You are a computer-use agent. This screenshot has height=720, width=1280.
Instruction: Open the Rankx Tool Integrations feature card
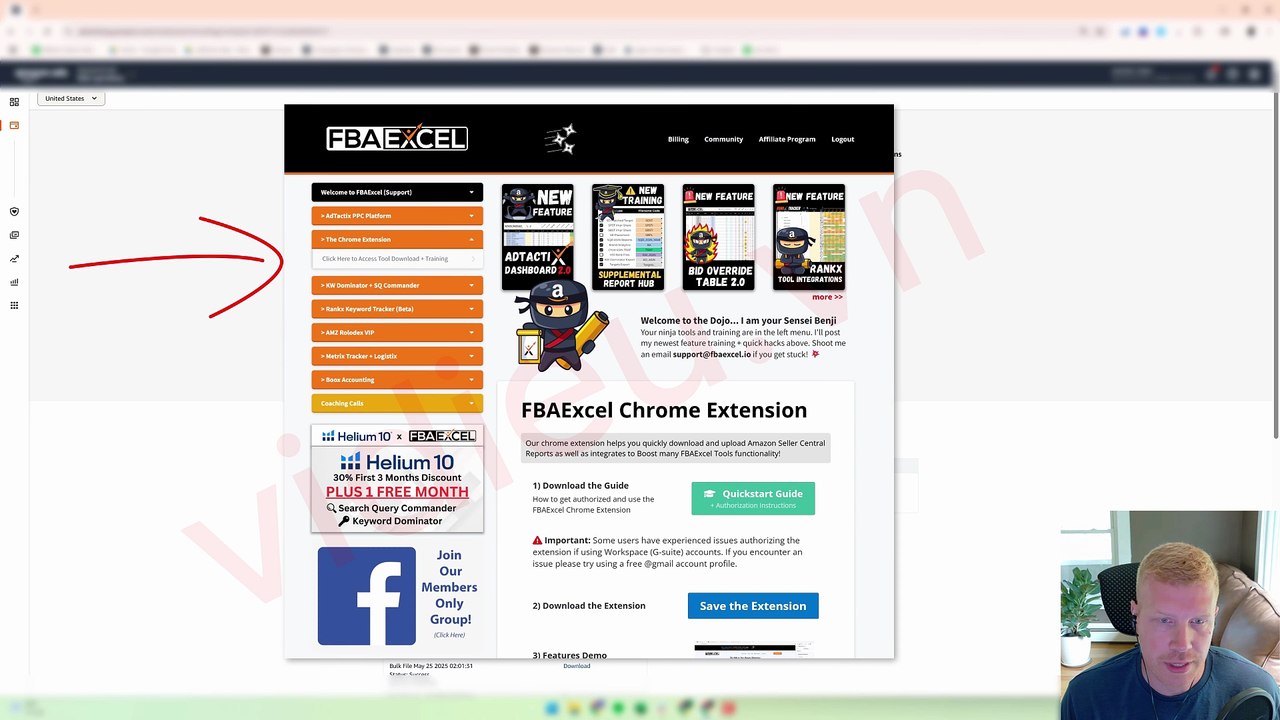coord(809,237)
